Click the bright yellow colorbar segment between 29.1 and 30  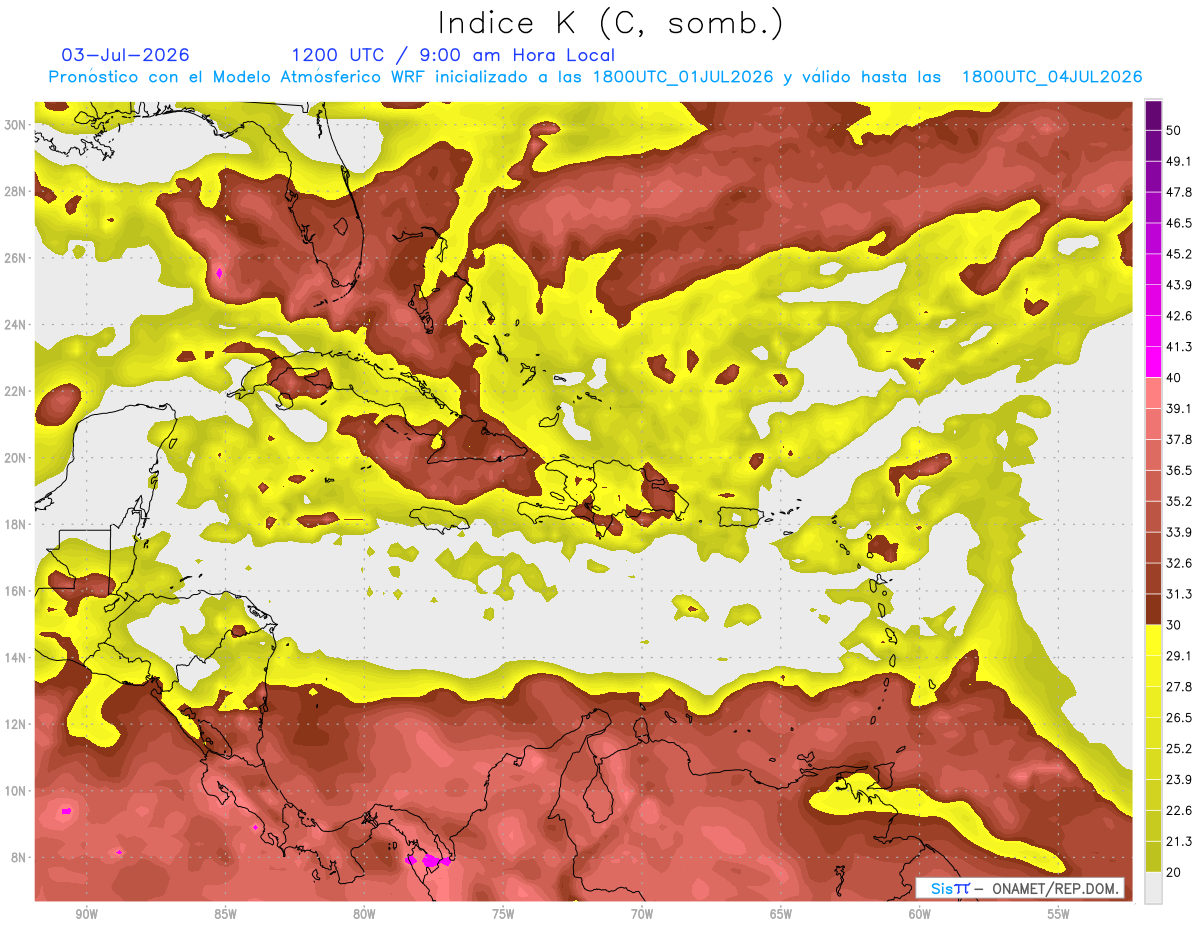point(1153,640)
